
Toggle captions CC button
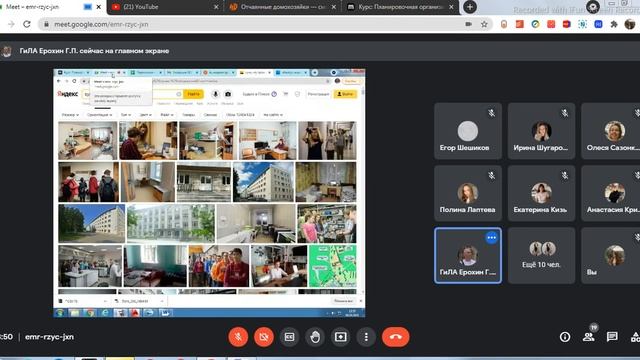(289, 337)
